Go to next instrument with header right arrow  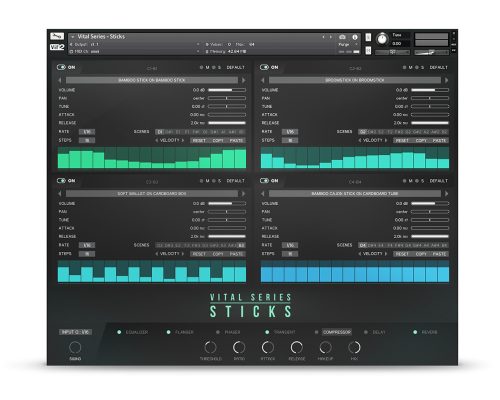pyautogui.click(x=330, y=37)
